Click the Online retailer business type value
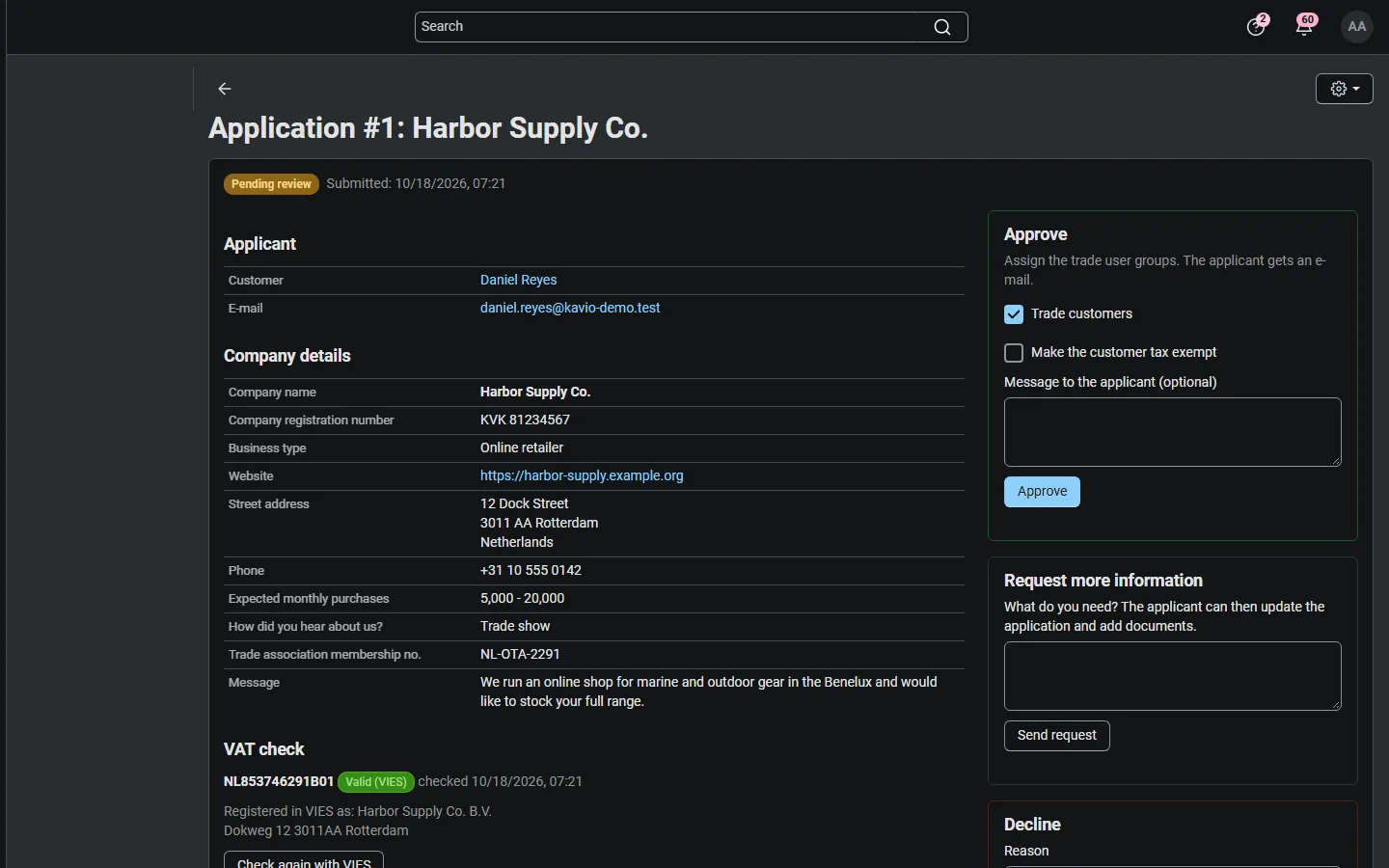Screen dimensions: 1389x868 coord(522,448)
